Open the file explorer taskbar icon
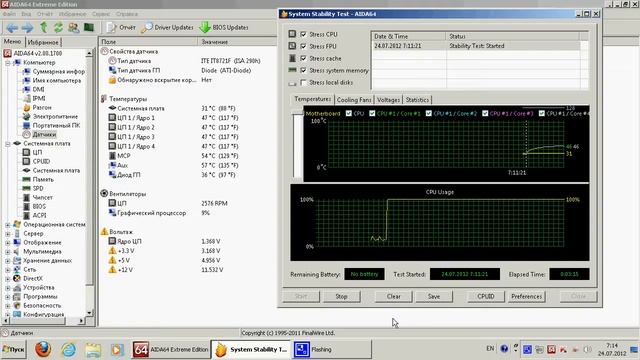Viewport: 640px width, 360px height. [93, 350]
